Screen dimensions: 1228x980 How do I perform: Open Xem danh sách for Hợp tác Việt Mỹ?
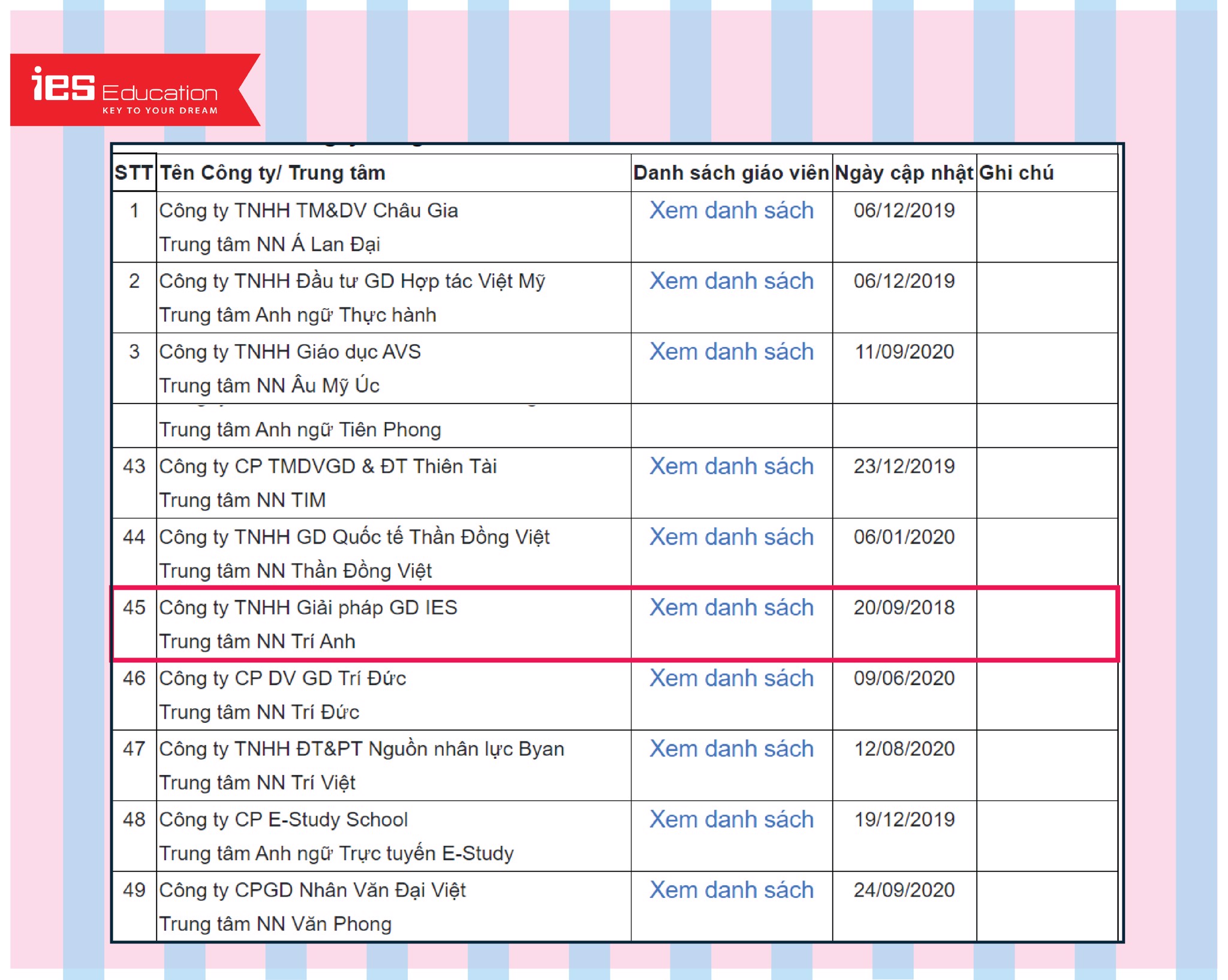tap(732, 281)
